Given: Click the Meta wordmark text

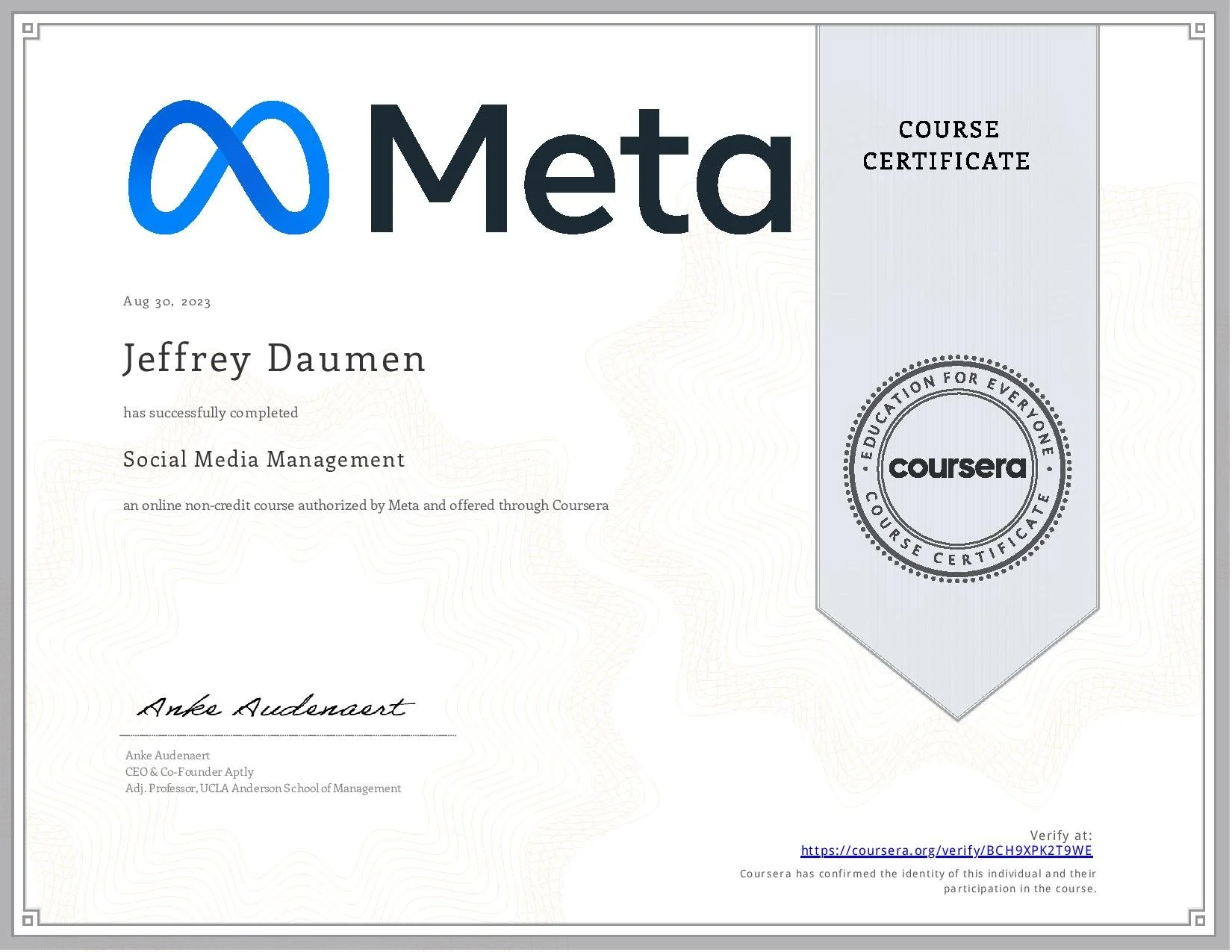Looking at the screenshot, I should click(x=581, y=169).
